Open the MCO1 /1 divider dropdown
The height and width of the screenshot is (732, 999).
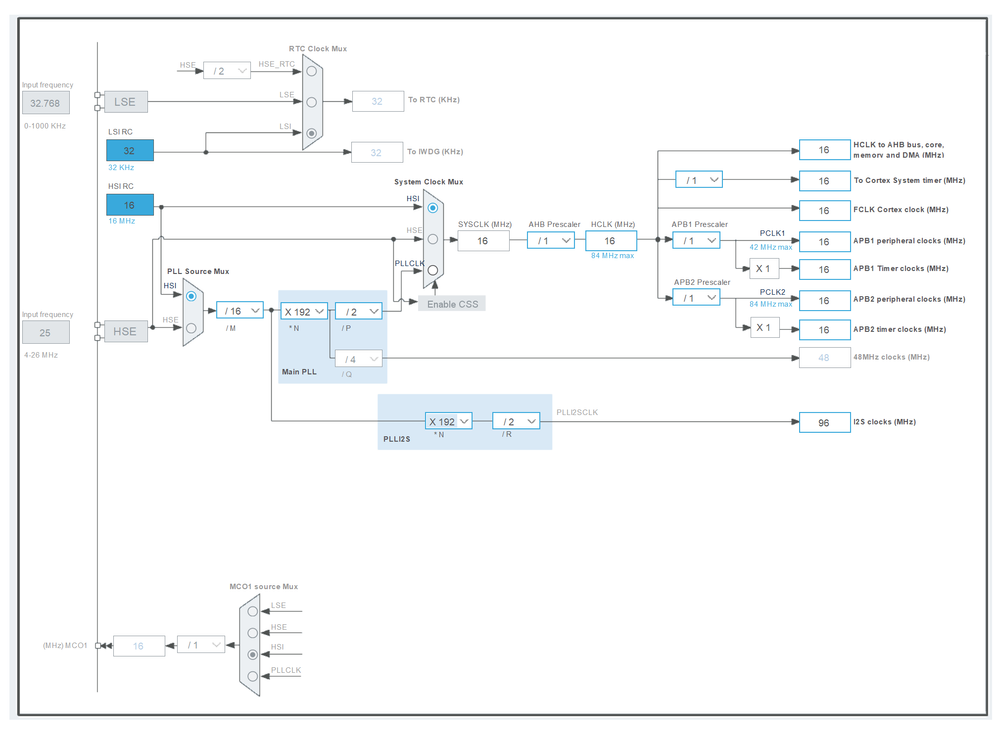201,645
